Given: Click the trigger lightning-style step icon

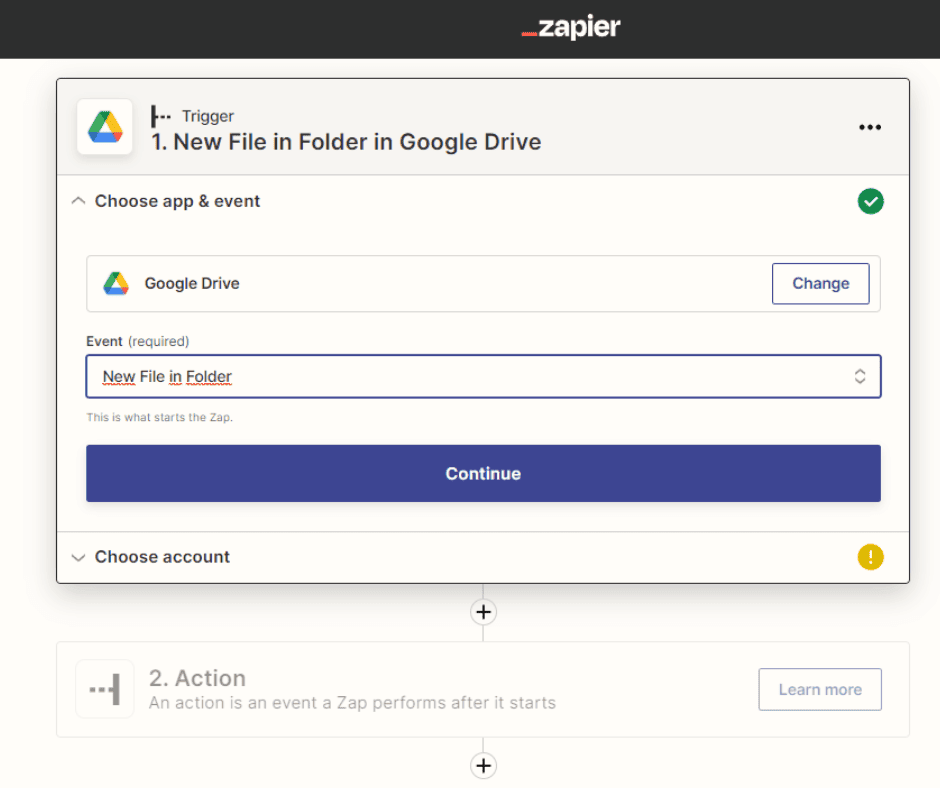Looking at the screenshot, I should (x=160, y=116).
